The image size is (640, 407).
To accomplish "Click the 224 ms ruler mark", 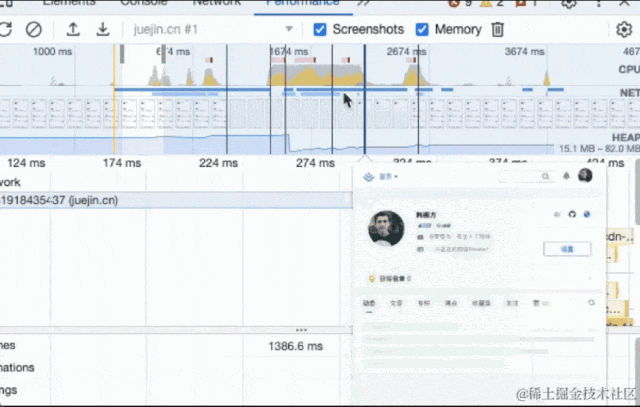I will click(218, 163).
